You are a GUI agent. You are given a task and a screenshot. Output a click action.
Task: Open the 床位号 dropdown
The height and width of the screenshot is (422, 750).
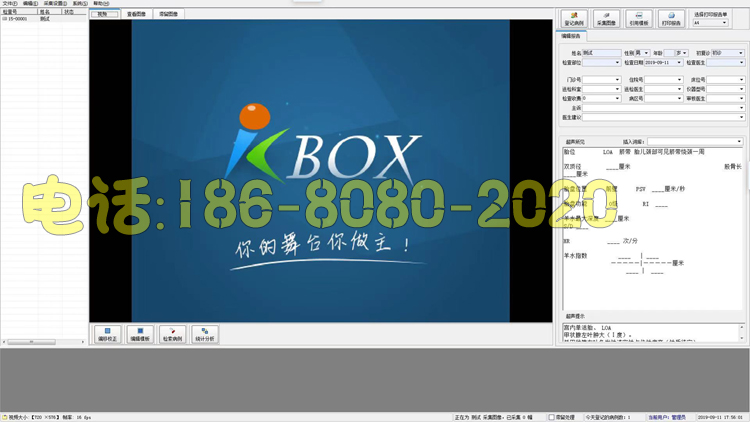[741, 80]
